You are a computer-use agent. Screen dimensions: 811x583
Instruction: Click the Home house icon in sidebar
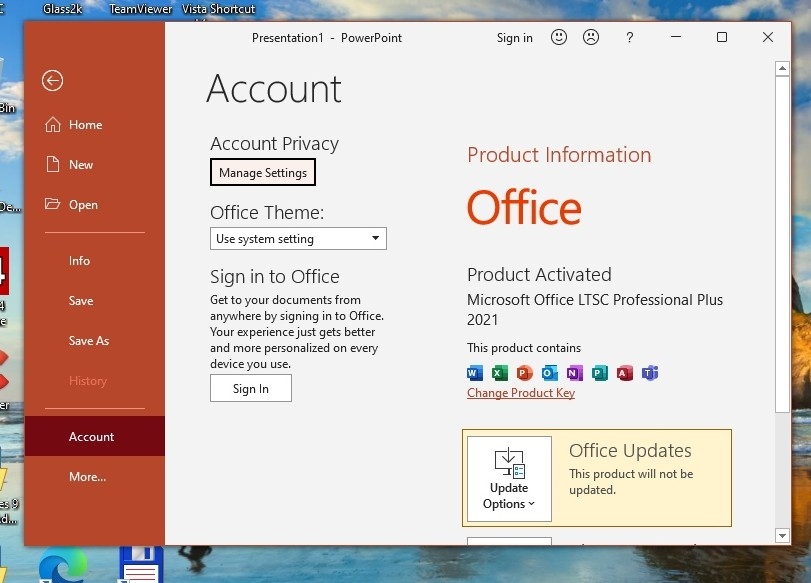coord(52,125)
